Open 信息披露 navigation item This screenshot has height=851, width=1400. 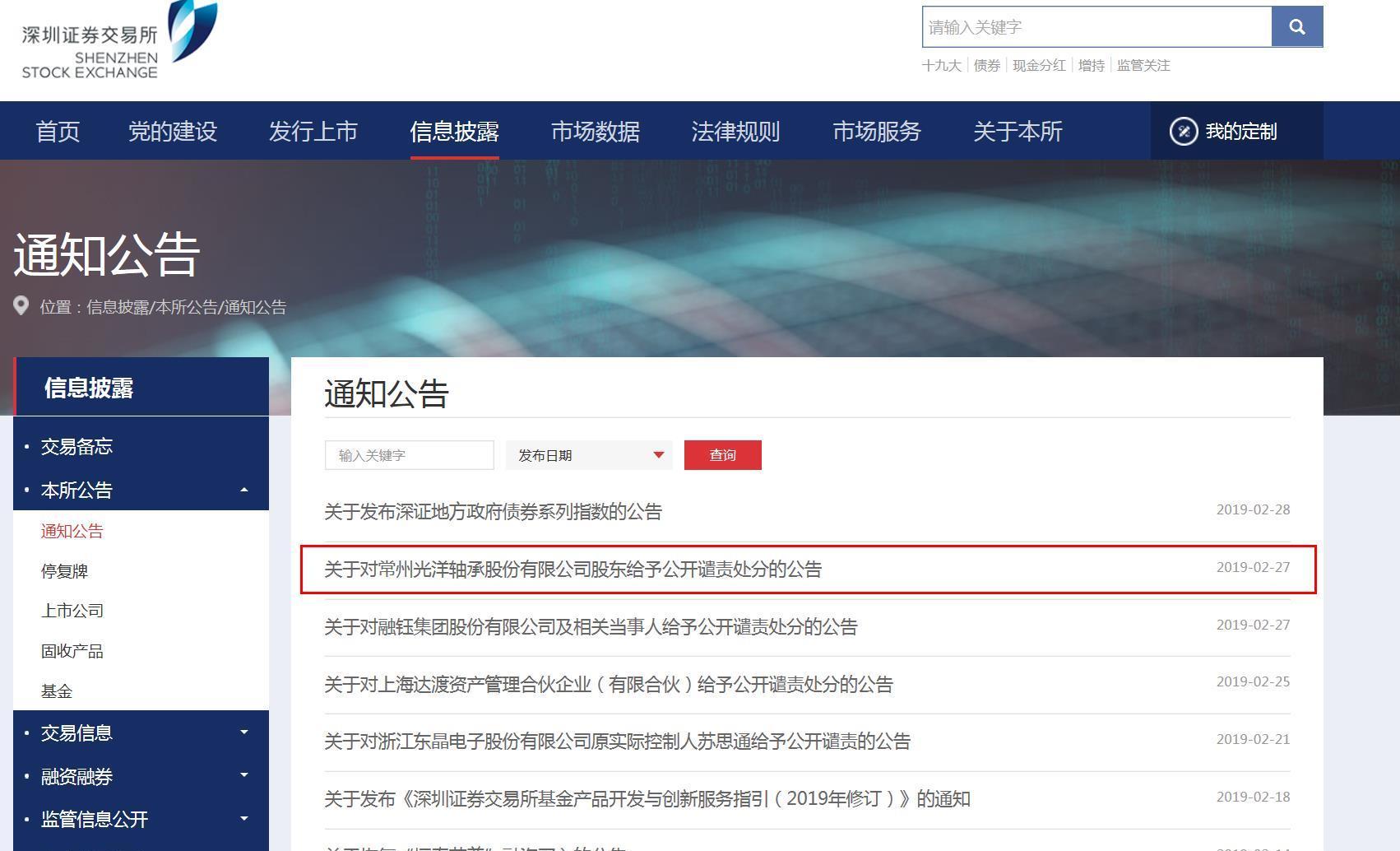454,132
